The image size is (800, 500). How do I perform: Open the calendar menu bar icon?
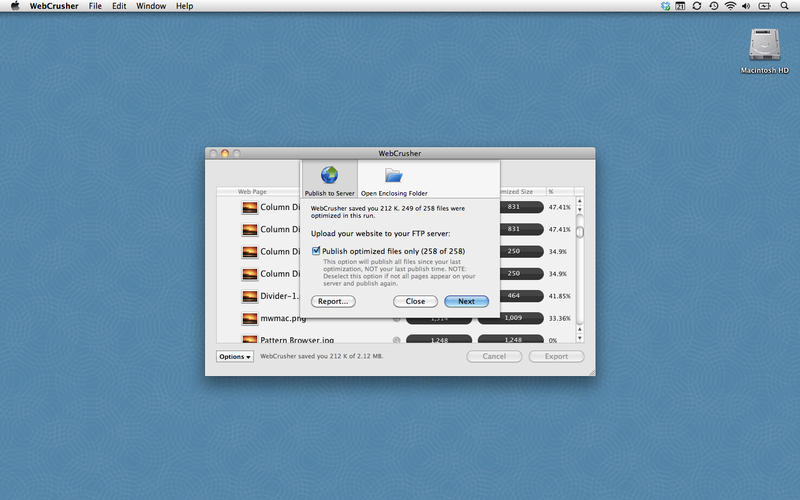tap(680, 6)
